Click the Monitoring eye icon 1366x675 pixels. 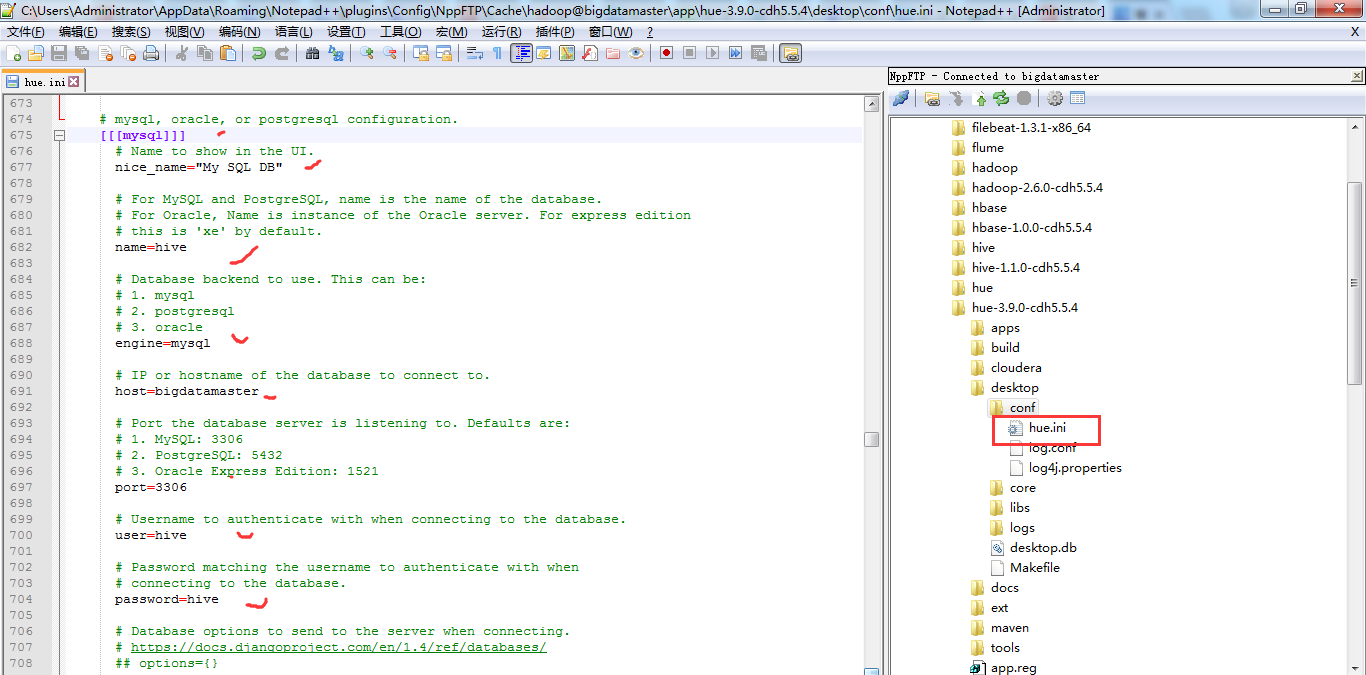(x=636, y=53)
